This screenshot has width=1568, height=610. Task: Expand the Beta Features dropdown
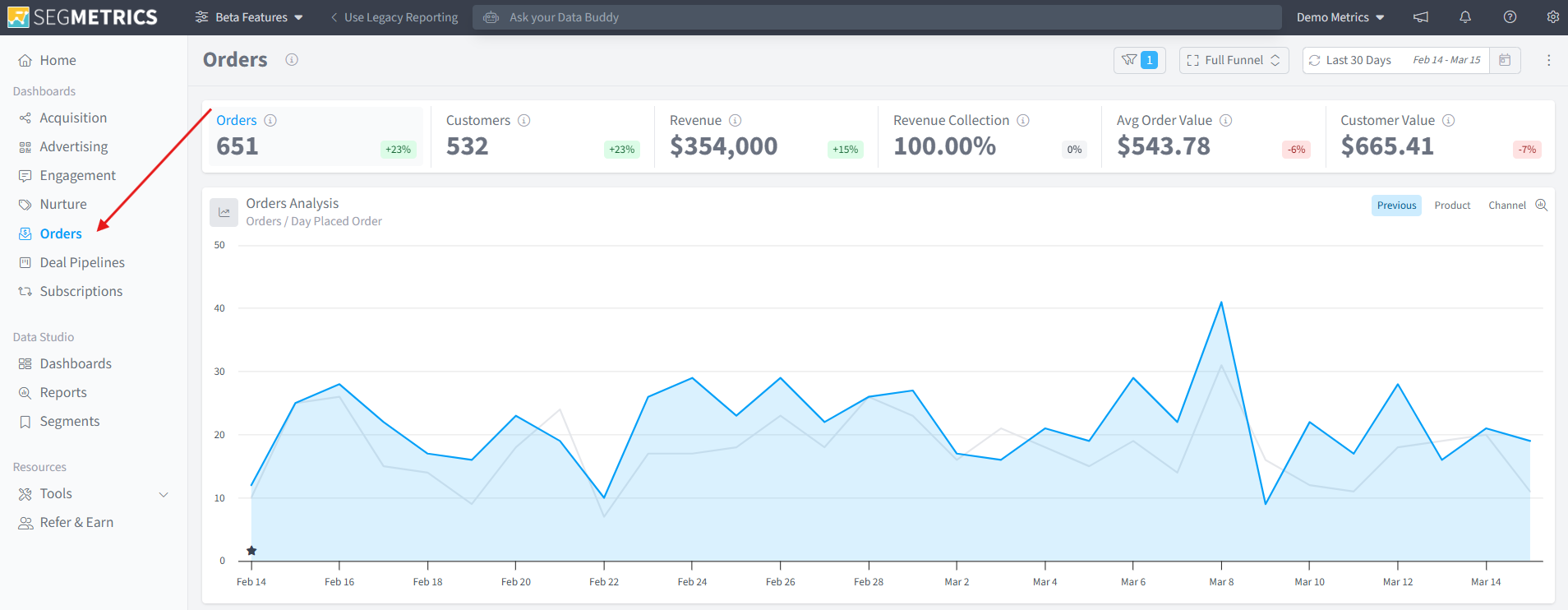[x=249, y=17]
